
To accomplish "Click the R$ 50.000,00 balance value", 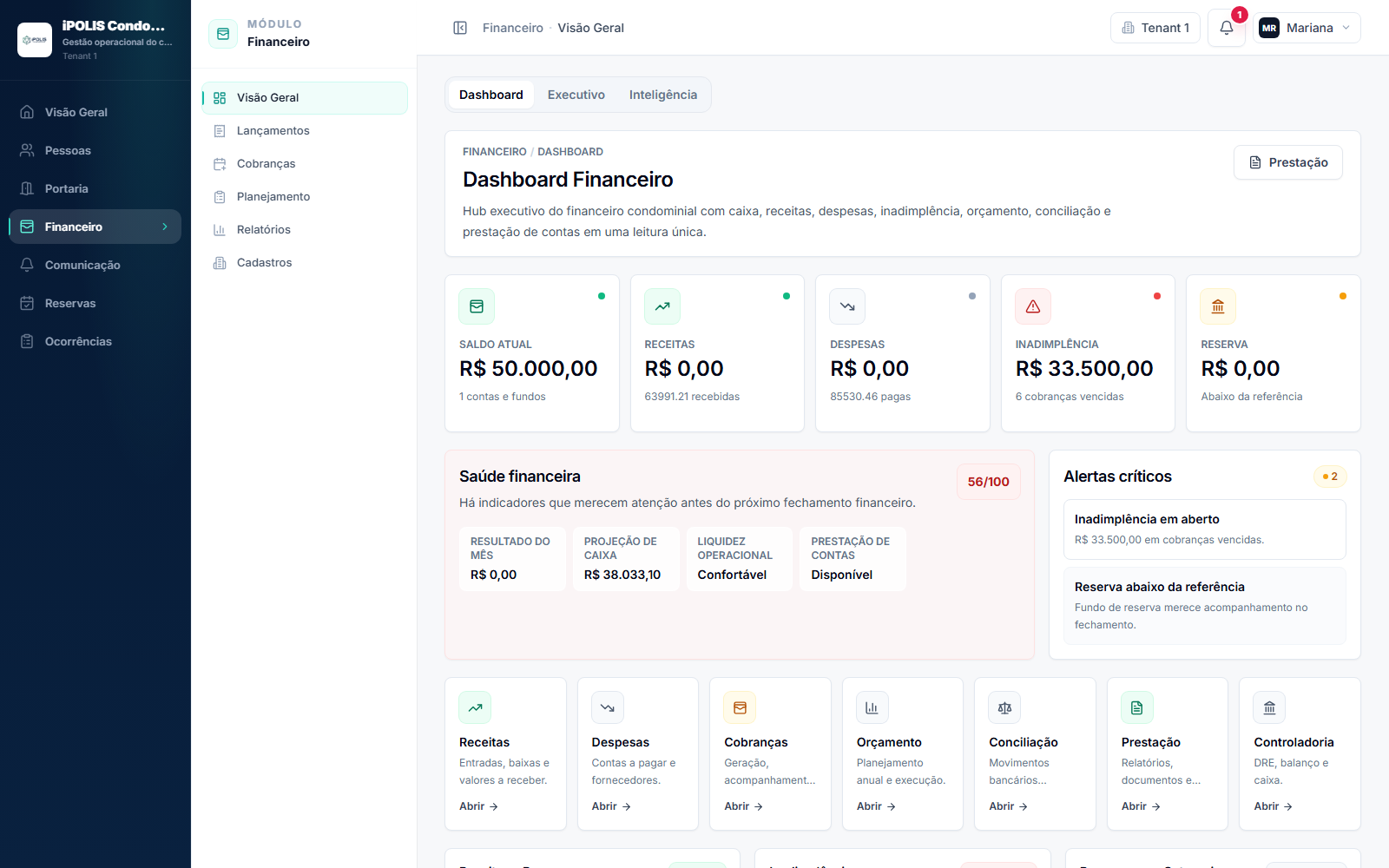I will tap(529, 369).
